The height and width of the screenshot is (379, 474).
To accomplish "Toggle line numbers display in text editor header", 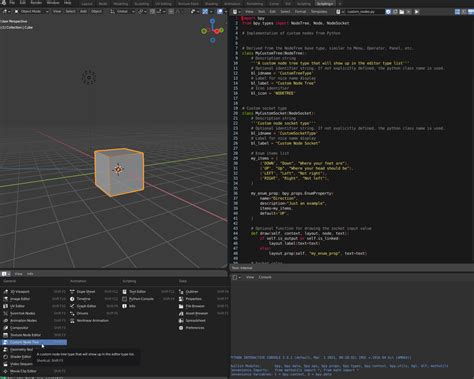I will [x=458, y=12].
